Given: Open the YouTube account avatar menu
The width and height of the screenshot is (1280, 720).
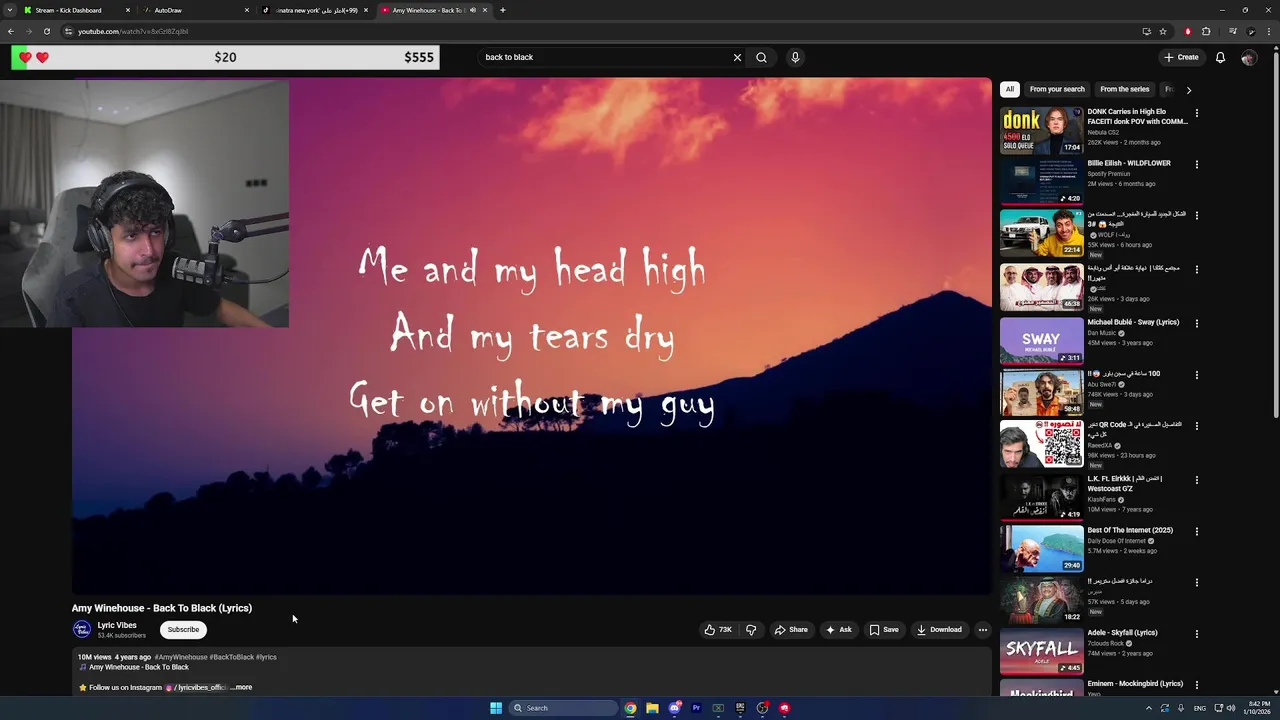Looking at the screenshot, I should coord(1248,57).
